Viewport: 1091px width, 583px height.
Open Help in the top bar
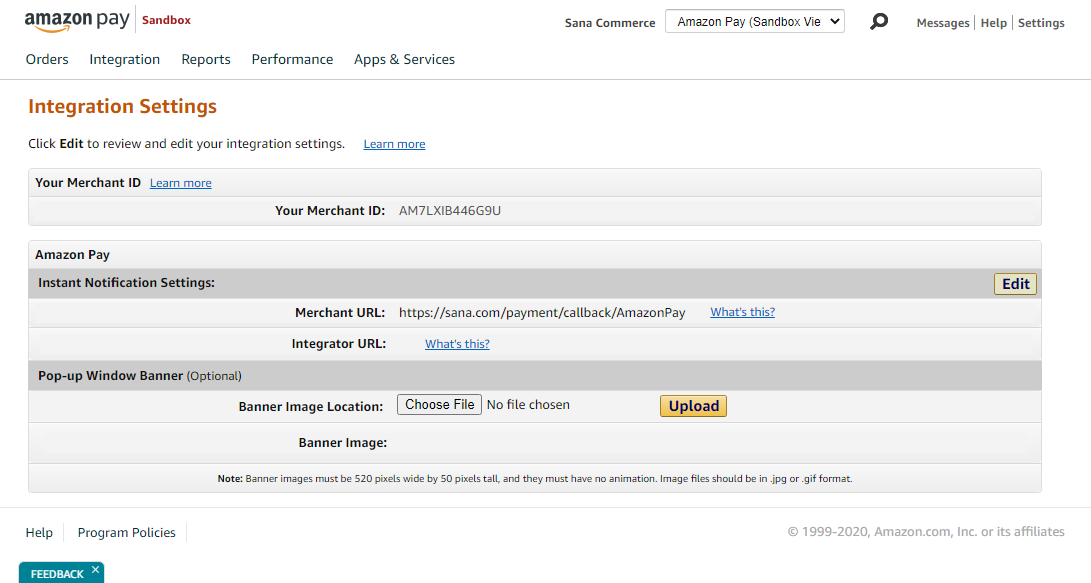(x=994, y=23)
